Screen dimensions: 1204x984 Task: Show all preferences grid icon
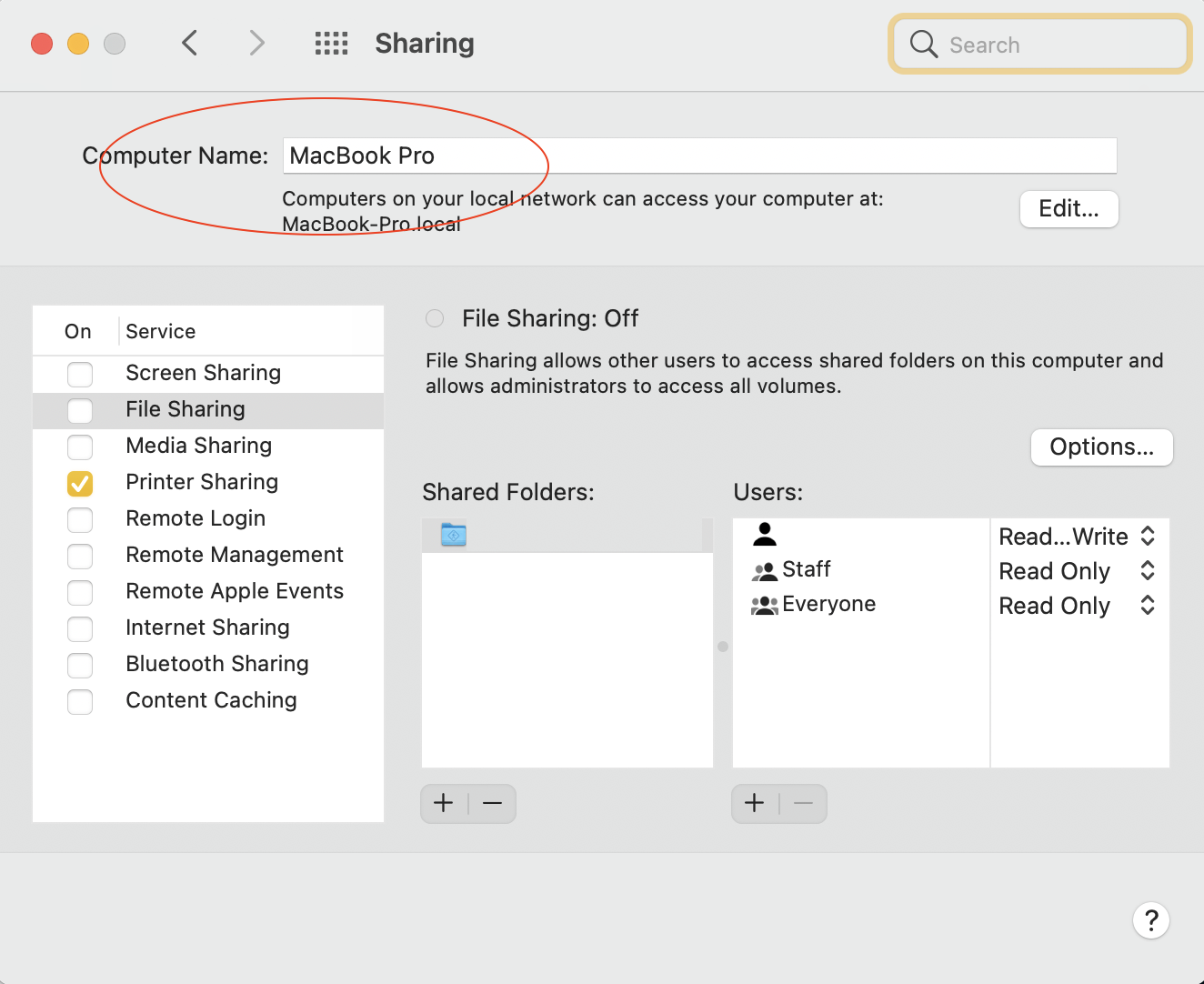331,43
